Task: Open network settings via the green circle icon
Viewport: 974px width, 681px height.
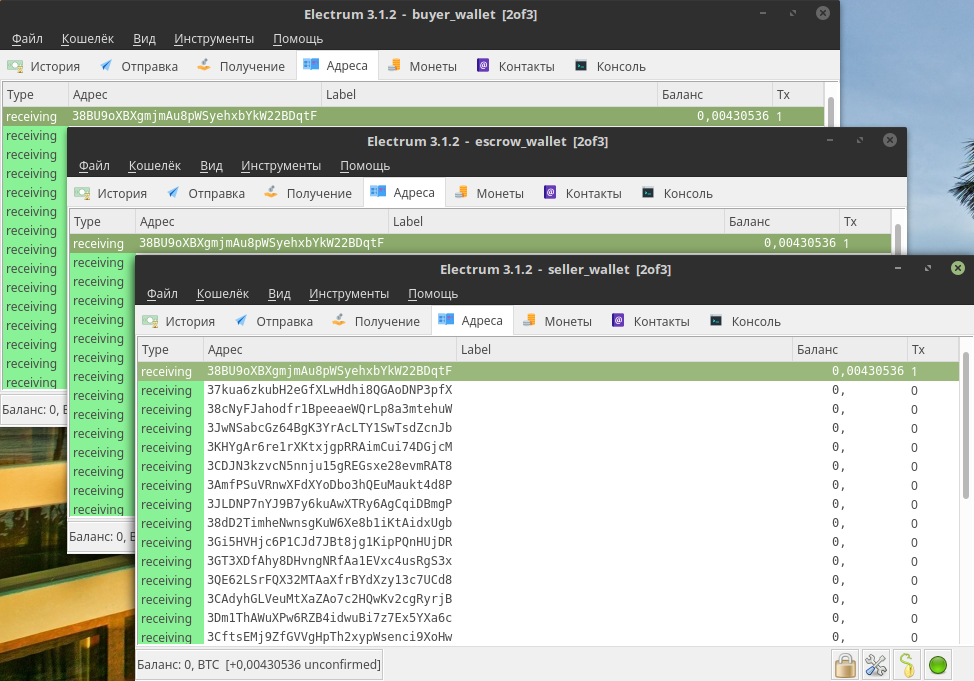Action: pos(938,665)
